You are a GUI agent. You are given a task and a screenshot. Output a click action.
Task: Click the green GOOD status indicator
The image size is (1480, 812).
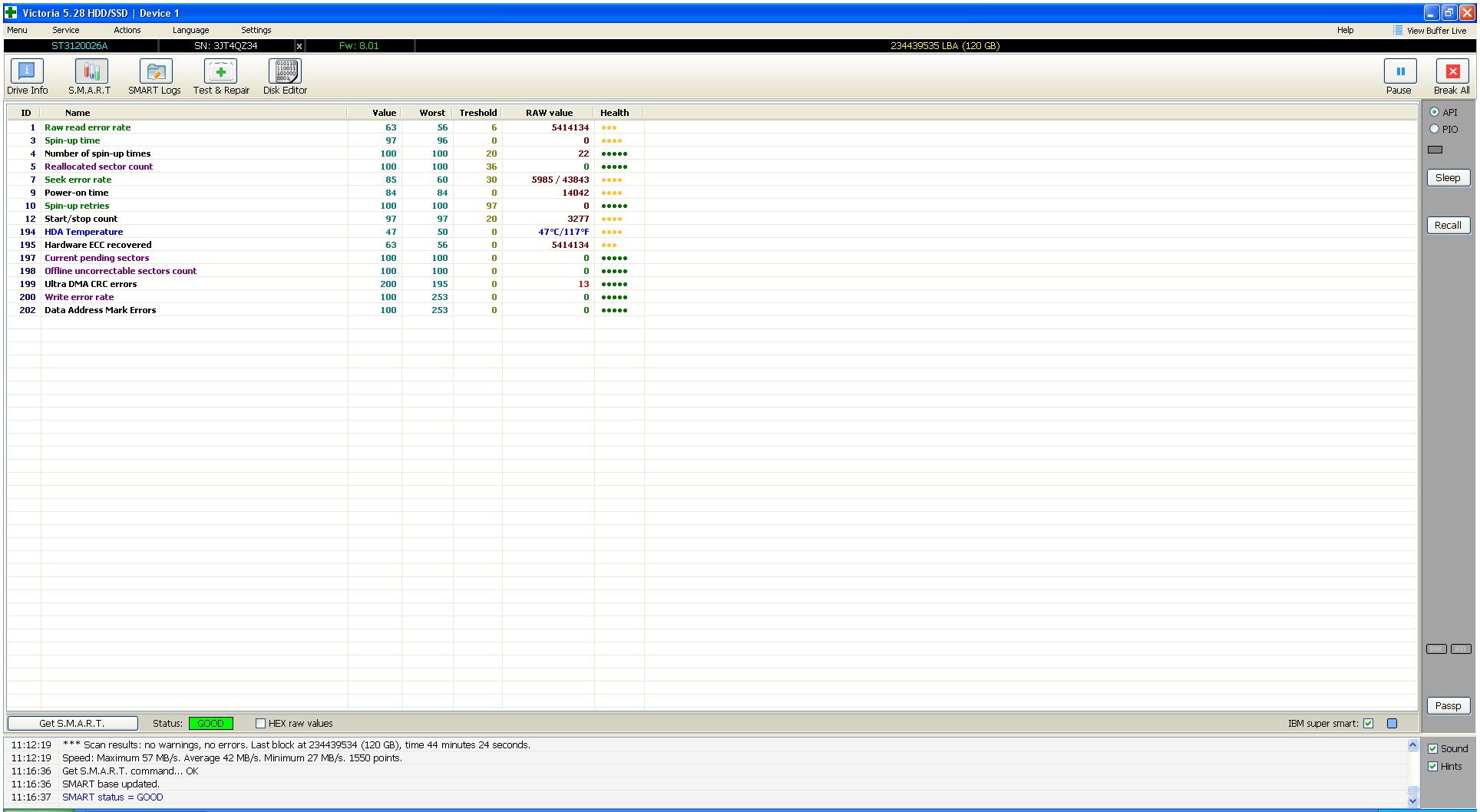tap(210, 723)
